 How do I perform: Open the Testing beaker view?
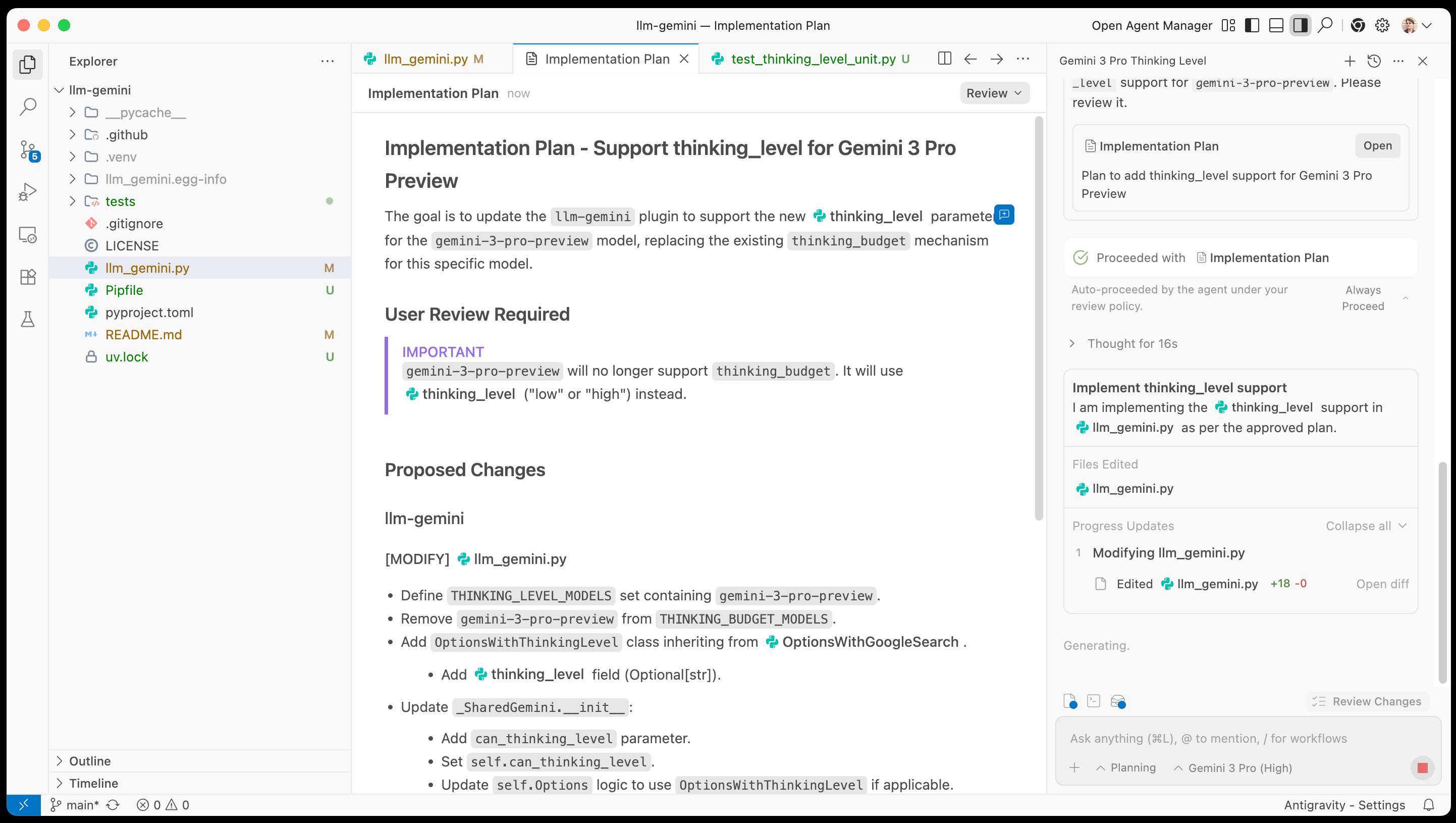27,320
